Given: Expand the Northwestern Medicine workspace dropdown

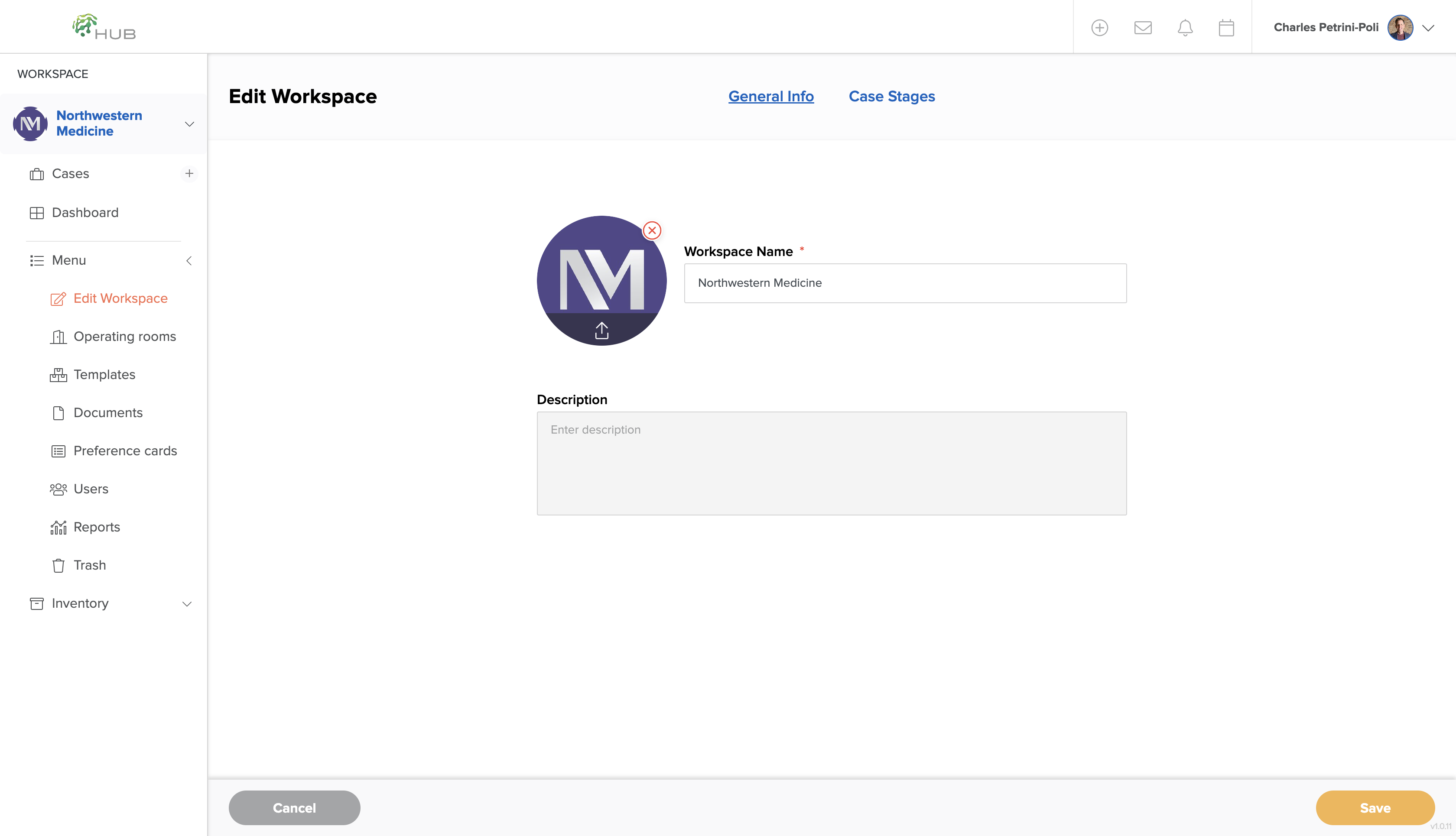Looking at the screenshot, I should [x=189, y=124].
